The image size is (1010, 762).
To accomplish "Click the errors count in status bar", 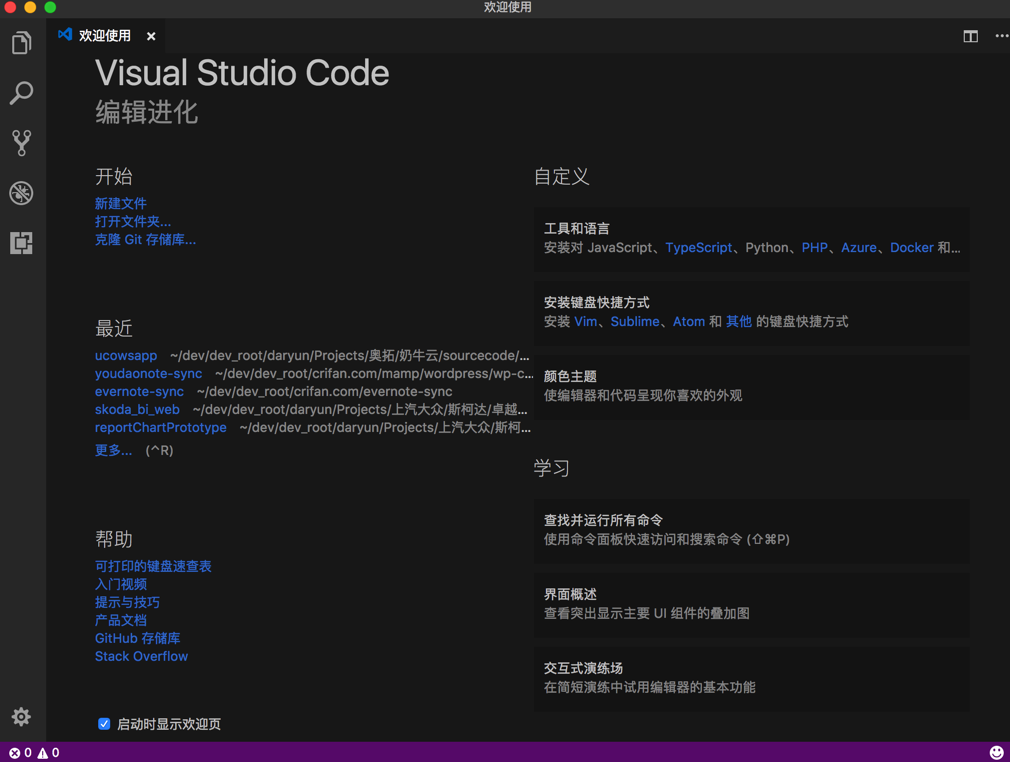I will (x=20, y=752).
